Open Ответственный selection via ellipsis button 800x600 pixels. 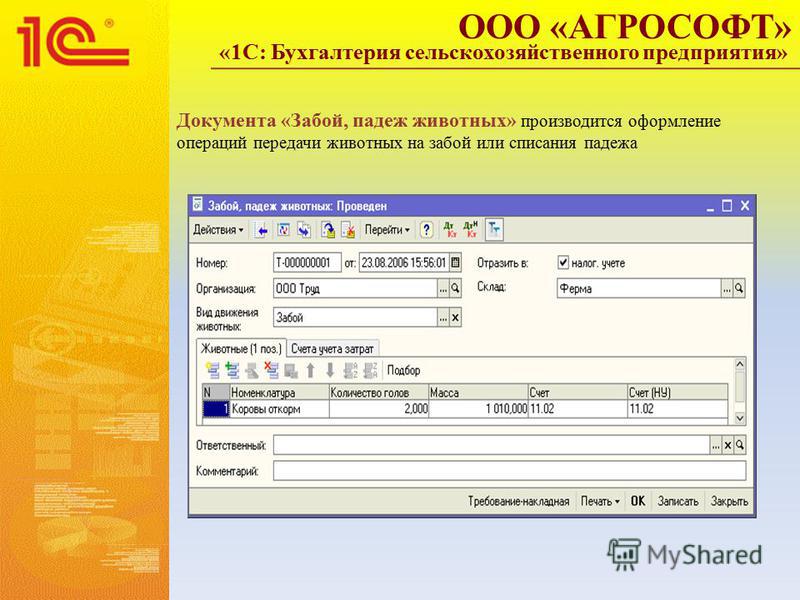click(716, 445)
